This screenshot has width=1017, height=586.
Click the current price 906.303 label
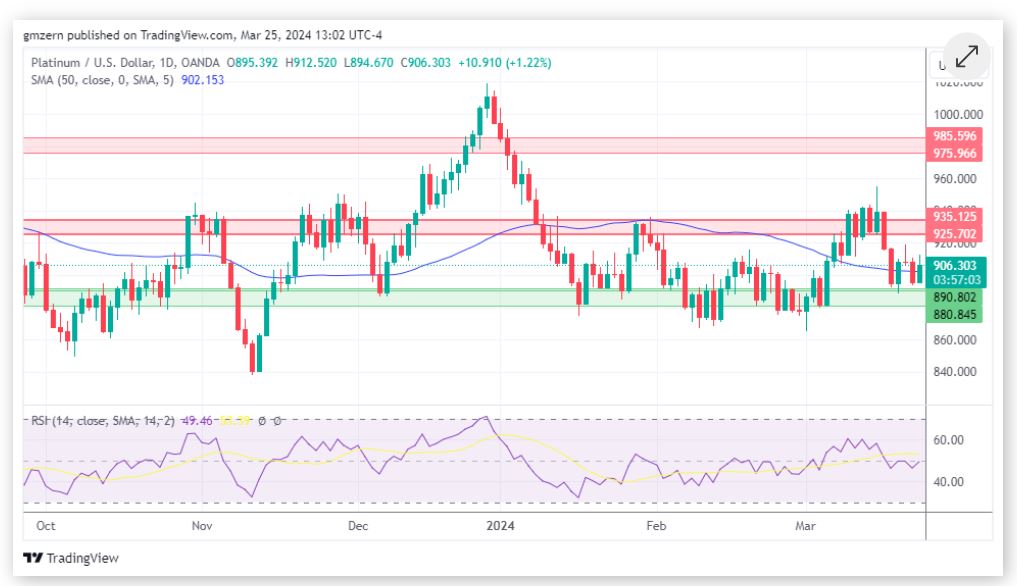point(955,265)
